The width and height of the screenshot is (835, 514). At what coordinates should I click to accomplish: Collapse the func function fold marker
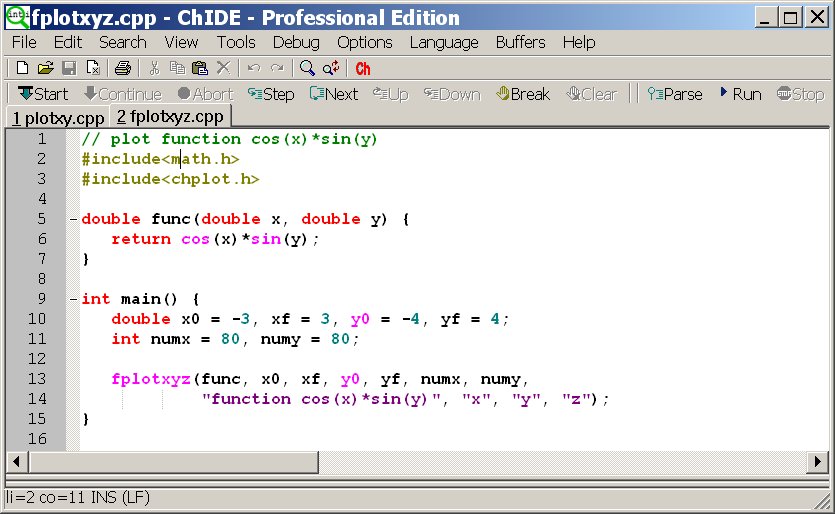click(73, 219)
